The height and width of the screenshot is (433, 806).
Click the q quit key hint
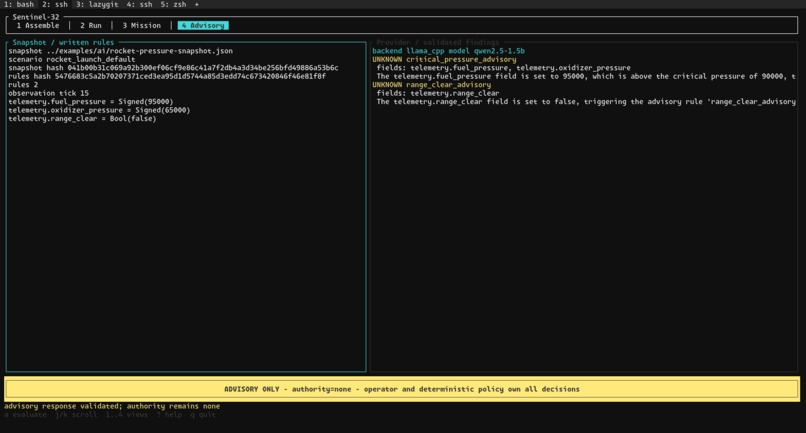tap(203, 414)
